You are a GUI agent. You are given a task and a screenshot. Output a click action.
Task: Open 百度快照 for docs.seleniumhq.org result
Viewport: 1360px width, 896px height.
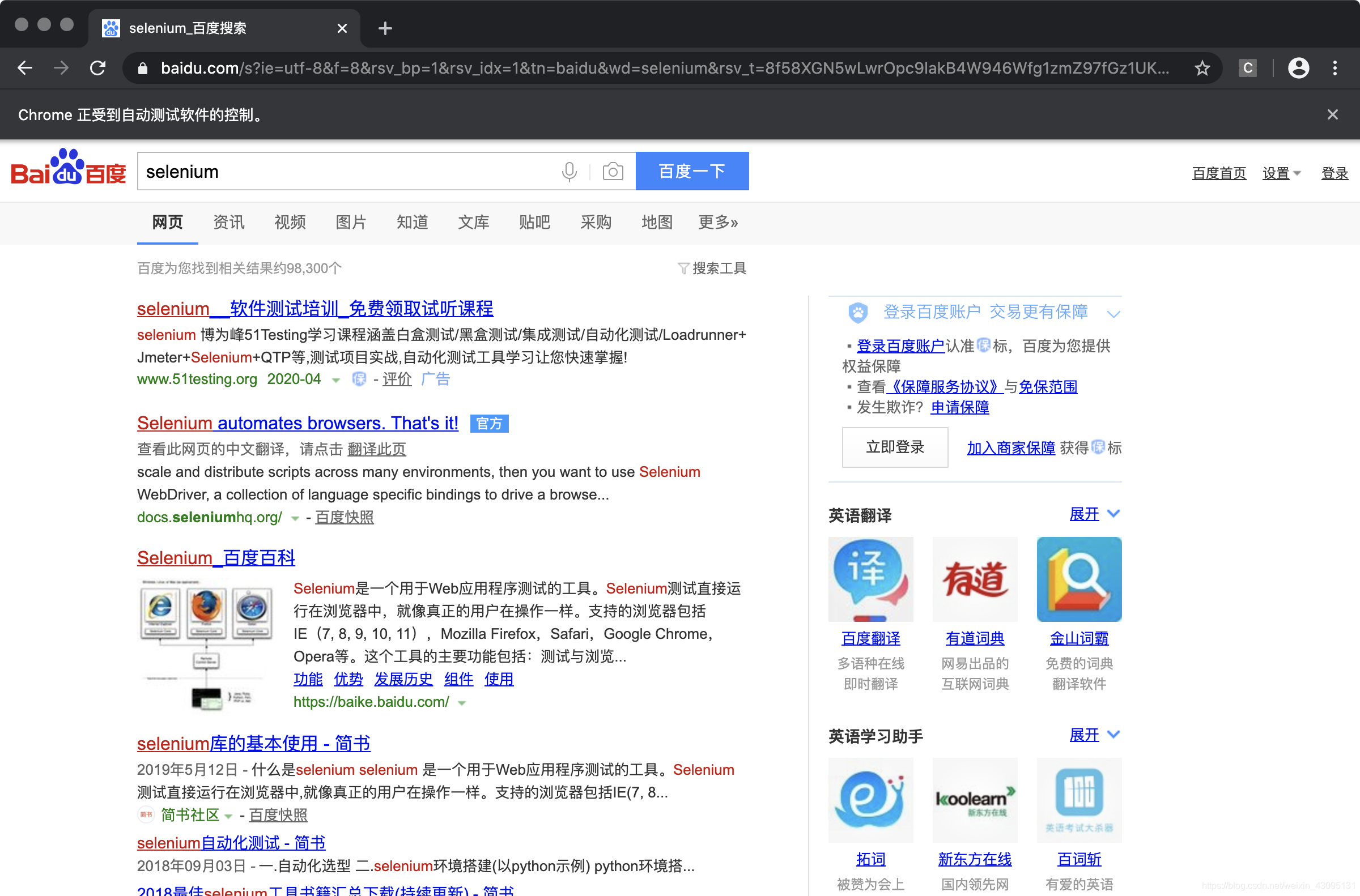click(x=344, y=517)
